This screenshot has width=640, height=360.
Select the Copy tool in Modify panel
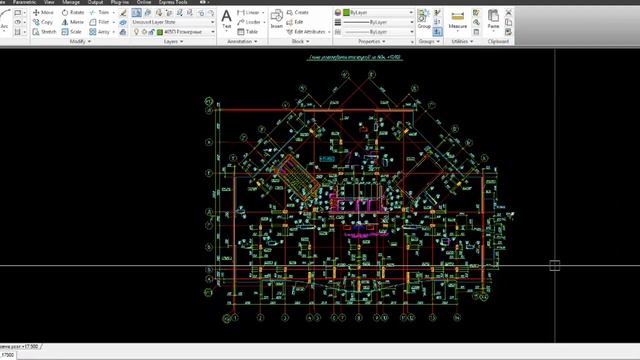click(43, 22)
